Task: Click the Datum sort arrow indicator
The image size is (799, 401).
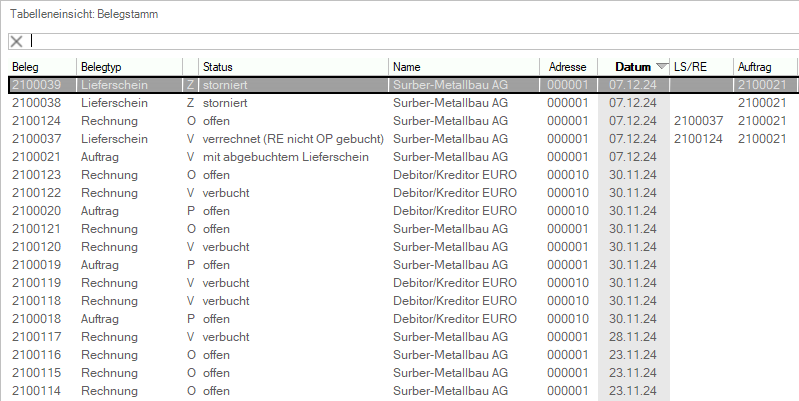Action: (x=661, y=67)
